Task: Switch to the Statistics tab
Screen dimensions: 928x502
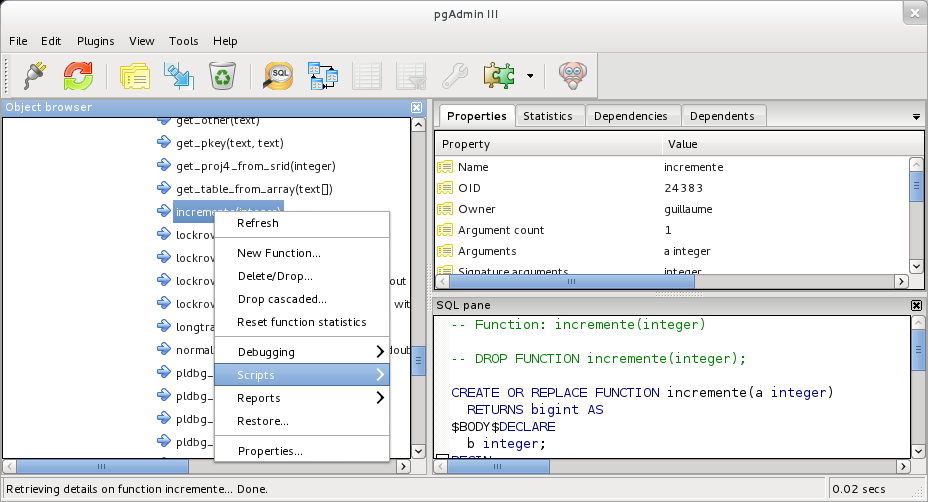Action: 548,116
